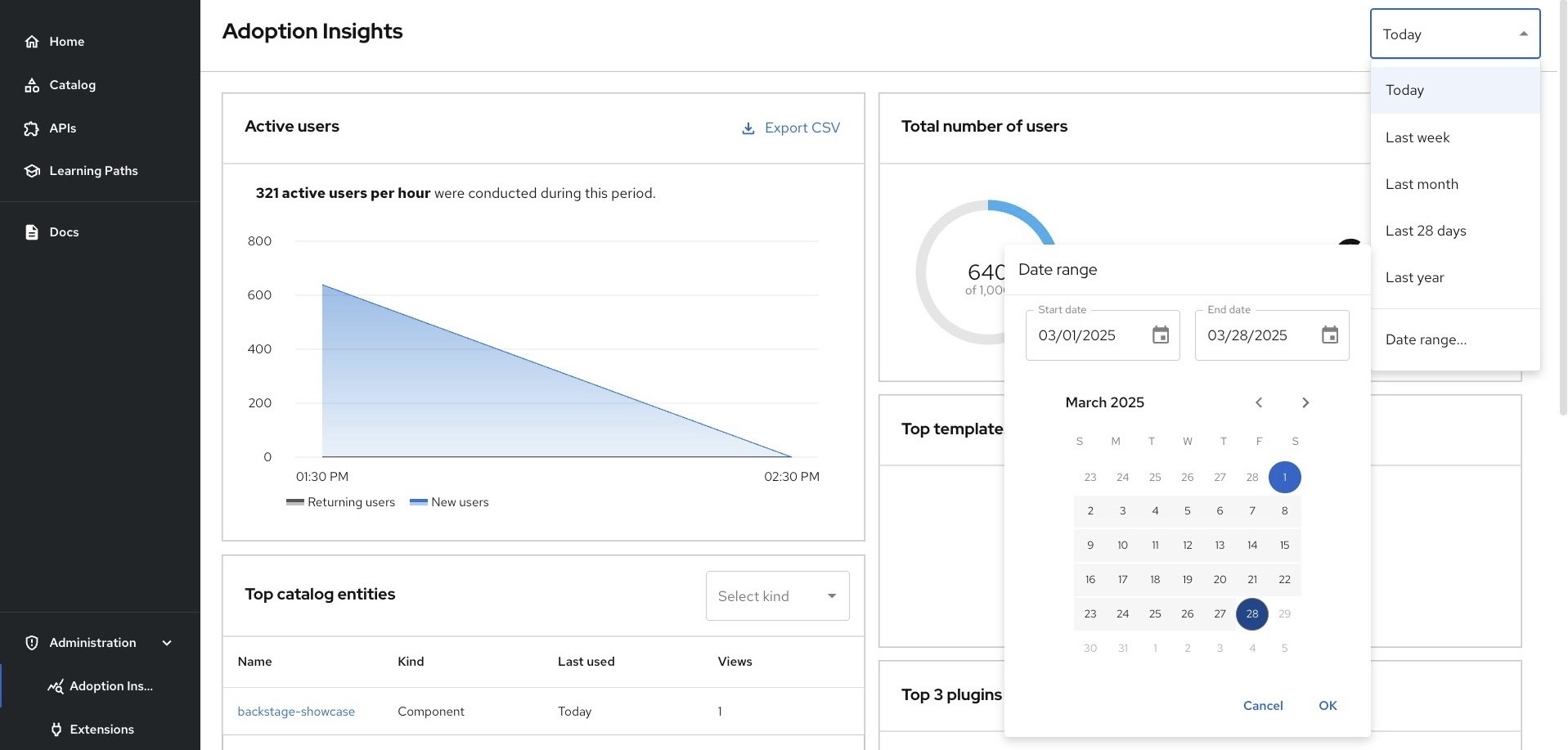Toggle the New users legend
The width and height of the screenshot is (1568, 750).
point(448,502)
